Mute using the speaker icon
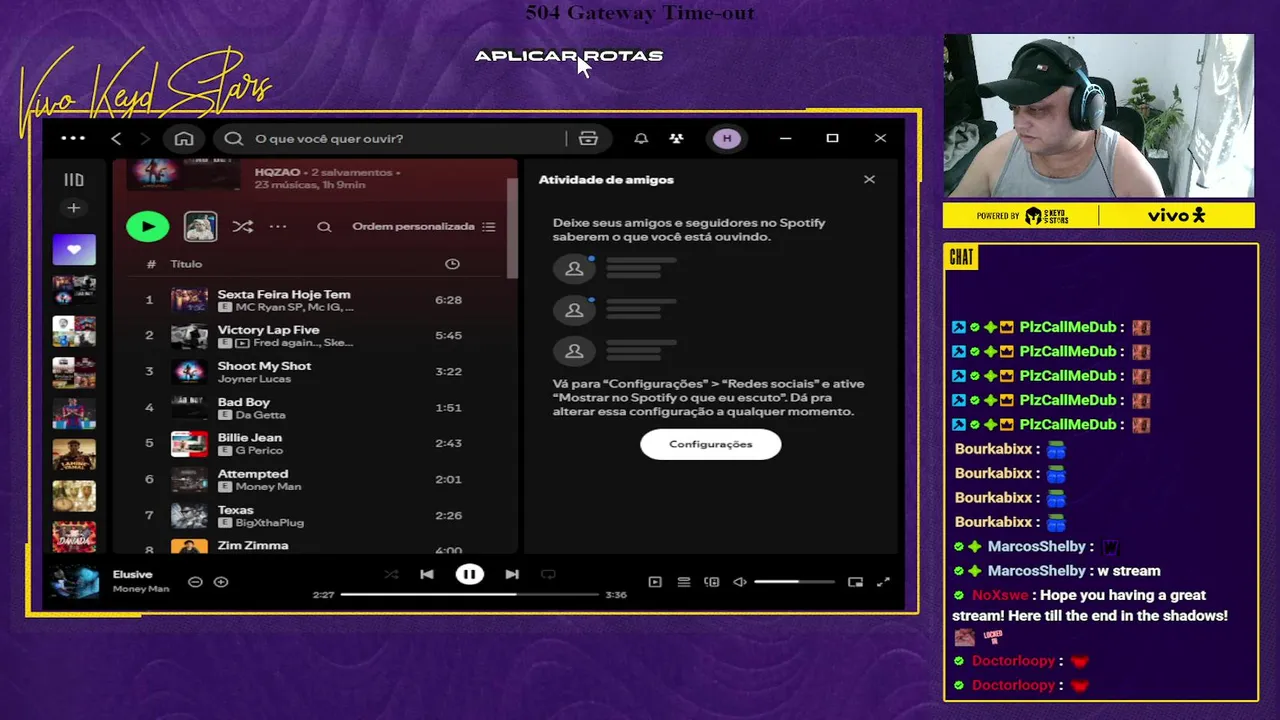 pos(740,582)
